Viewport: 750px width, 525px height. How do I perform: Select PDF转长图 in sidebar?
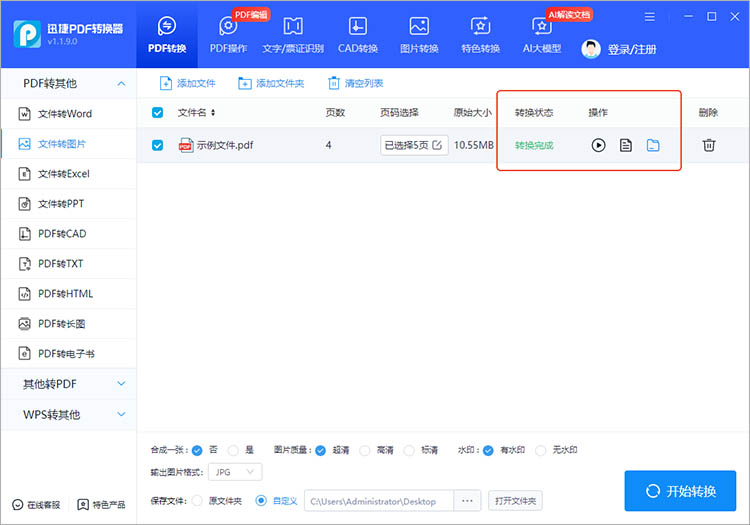coord(69,324)
